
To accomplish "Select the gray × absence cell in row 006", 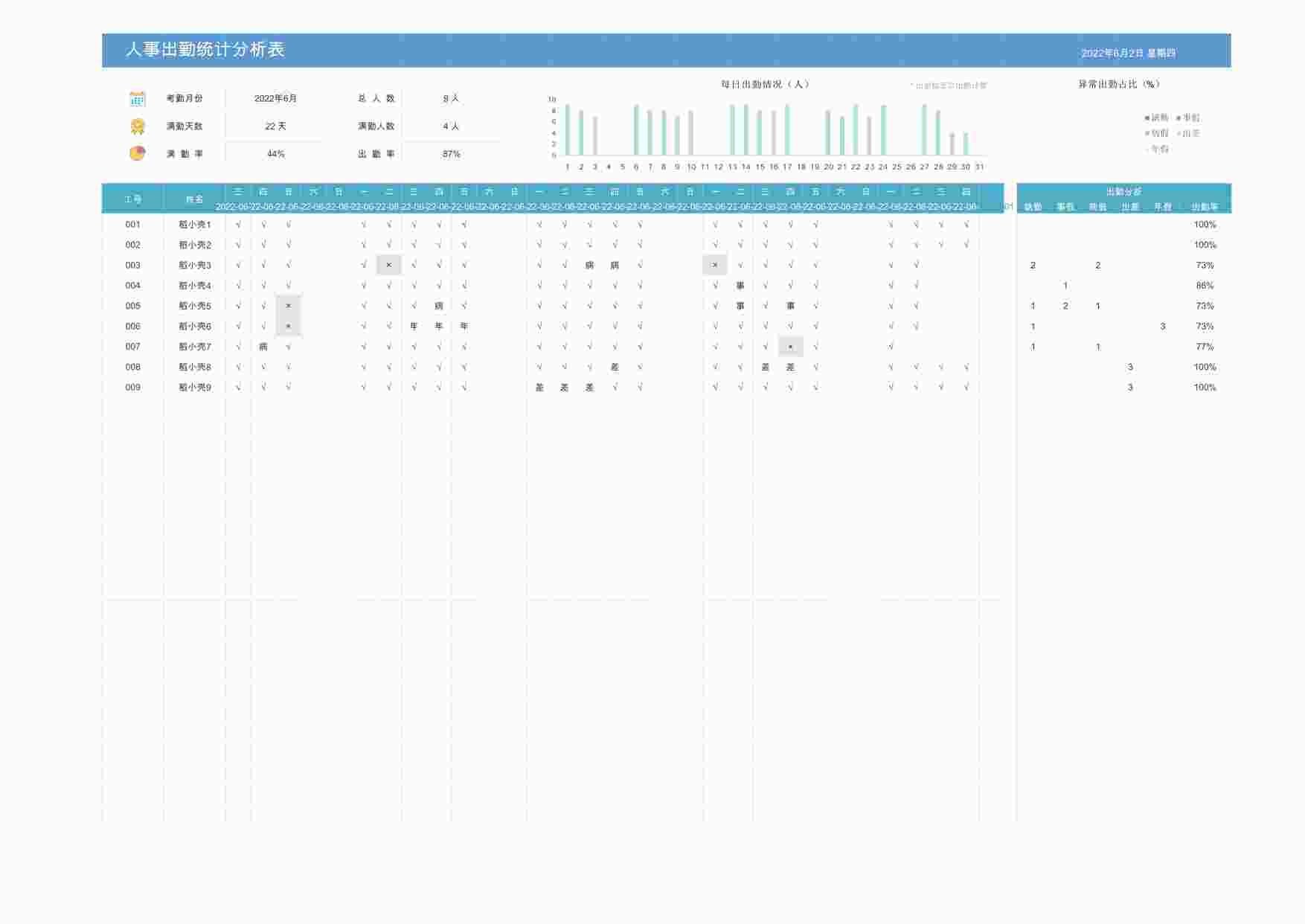I will [289, 327].
